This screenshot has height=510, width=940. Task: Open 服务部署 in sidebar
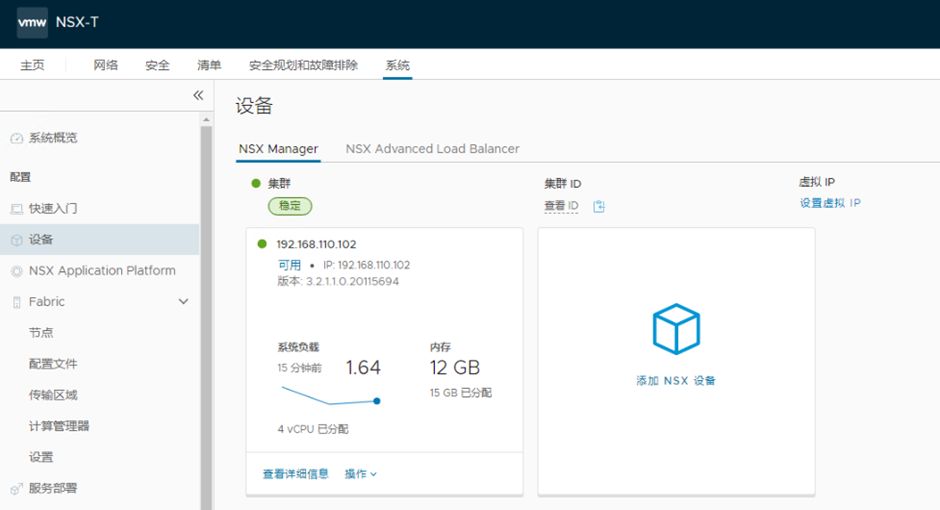(53, 488)
